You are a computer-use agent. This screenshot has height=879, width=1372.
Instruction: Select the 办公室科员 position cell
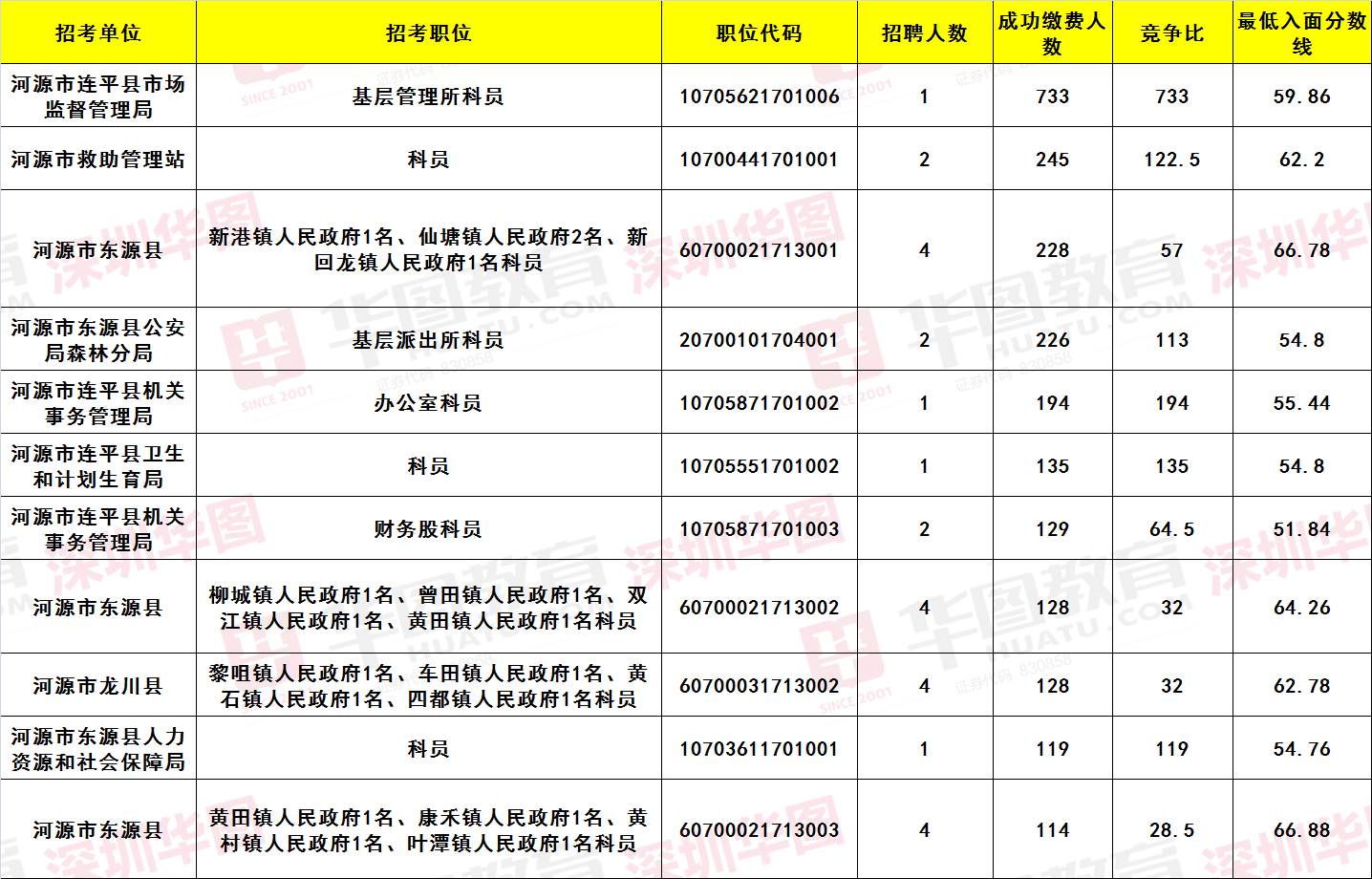[429, 402]
